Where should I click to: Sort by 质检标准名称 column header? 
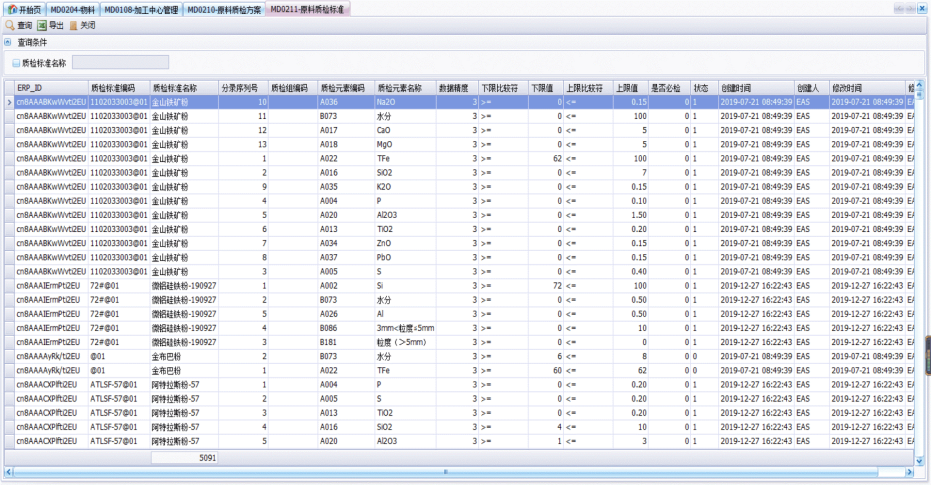click(185, 88)
